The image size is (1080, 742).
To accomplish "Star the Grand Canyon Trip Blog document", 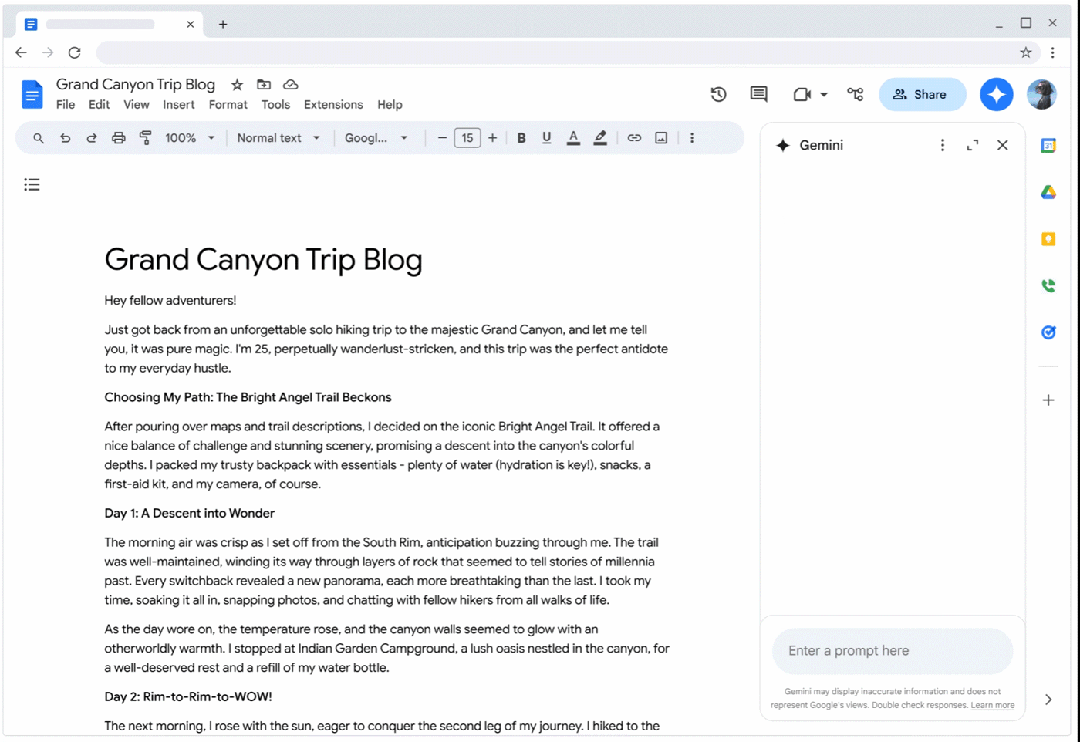I will pos(237,85).
